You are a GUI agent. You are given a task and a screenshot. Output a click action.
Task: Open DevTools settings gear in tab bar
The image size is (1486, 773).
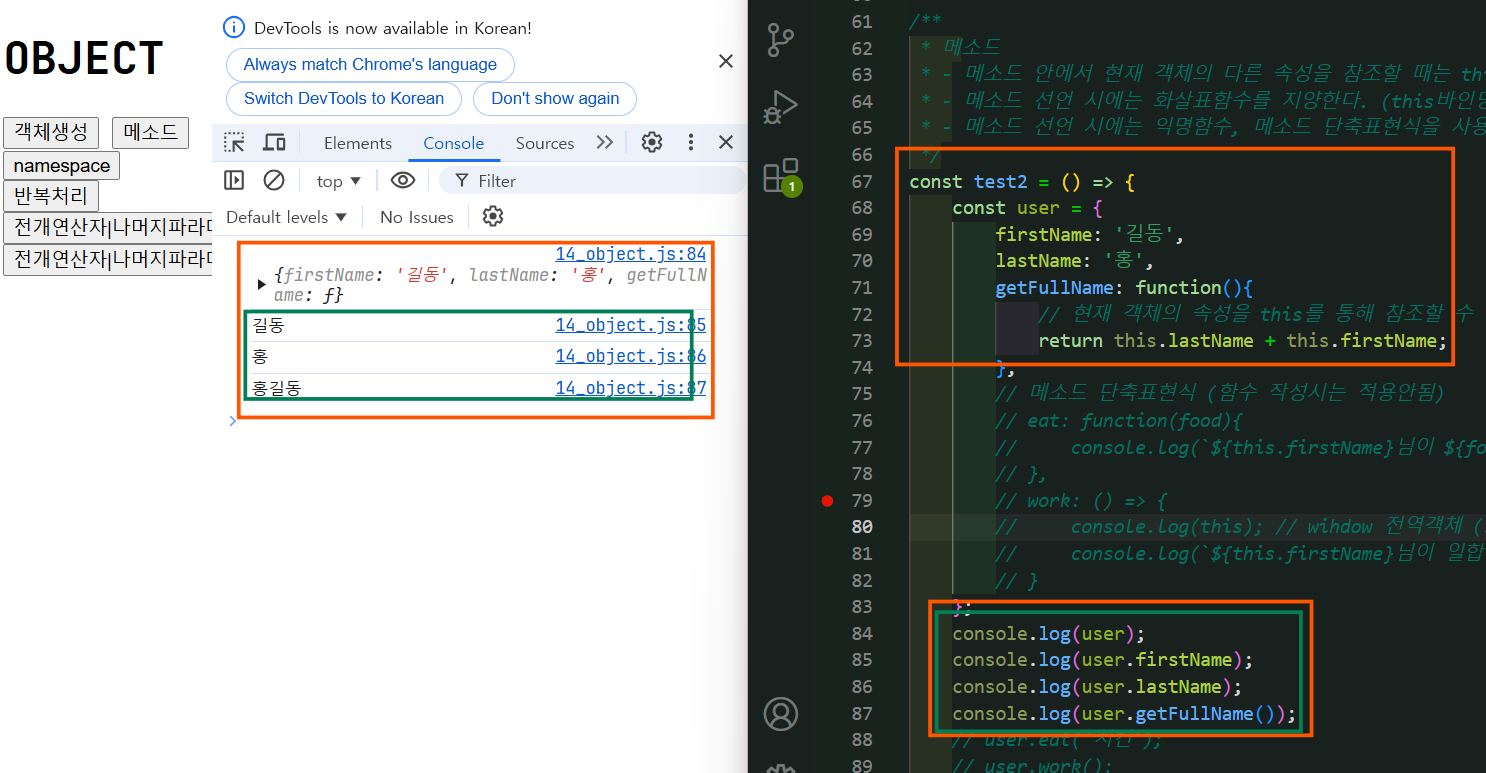point(652,143)
